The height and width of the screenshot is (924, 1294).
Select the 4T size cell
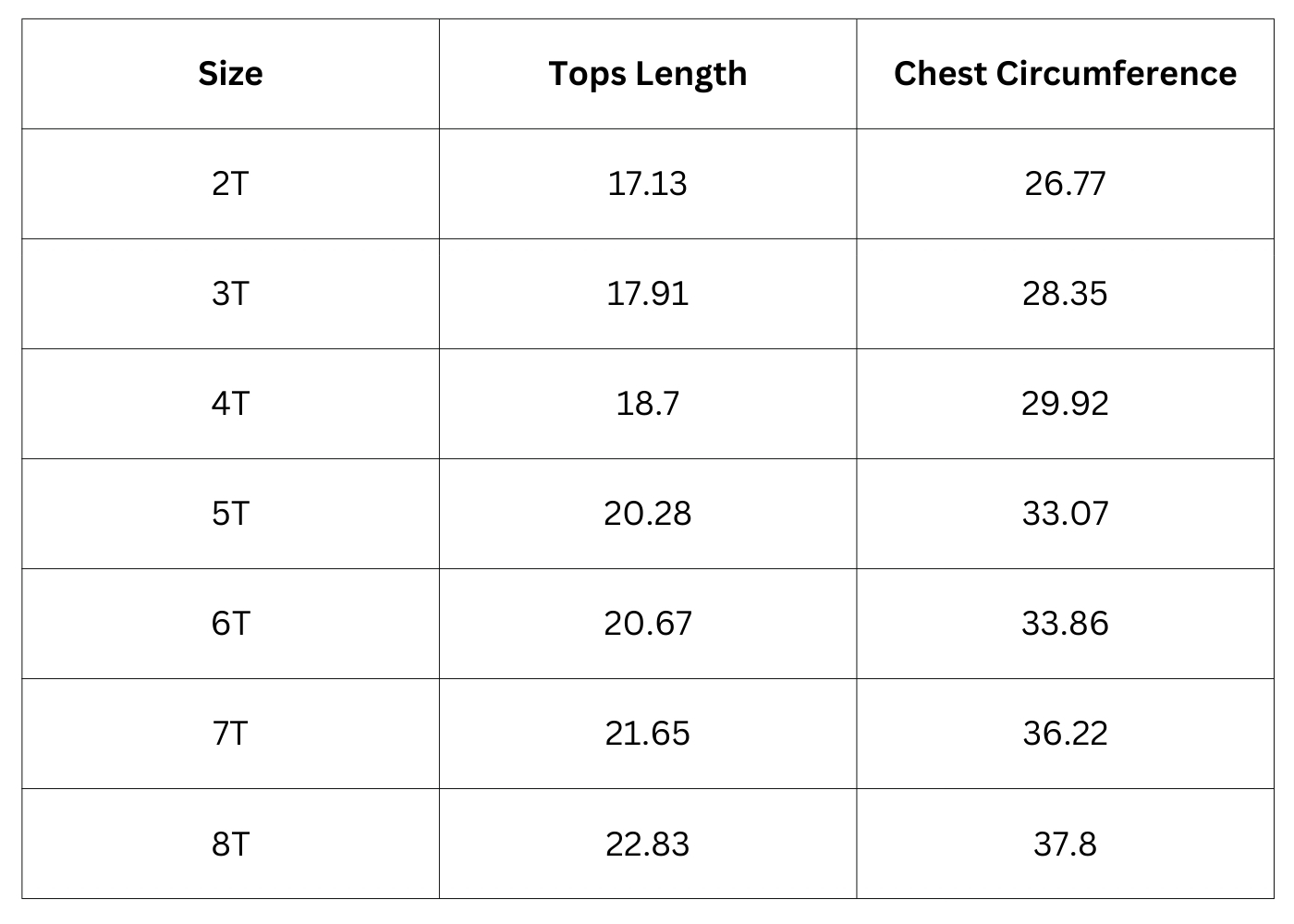230,403
